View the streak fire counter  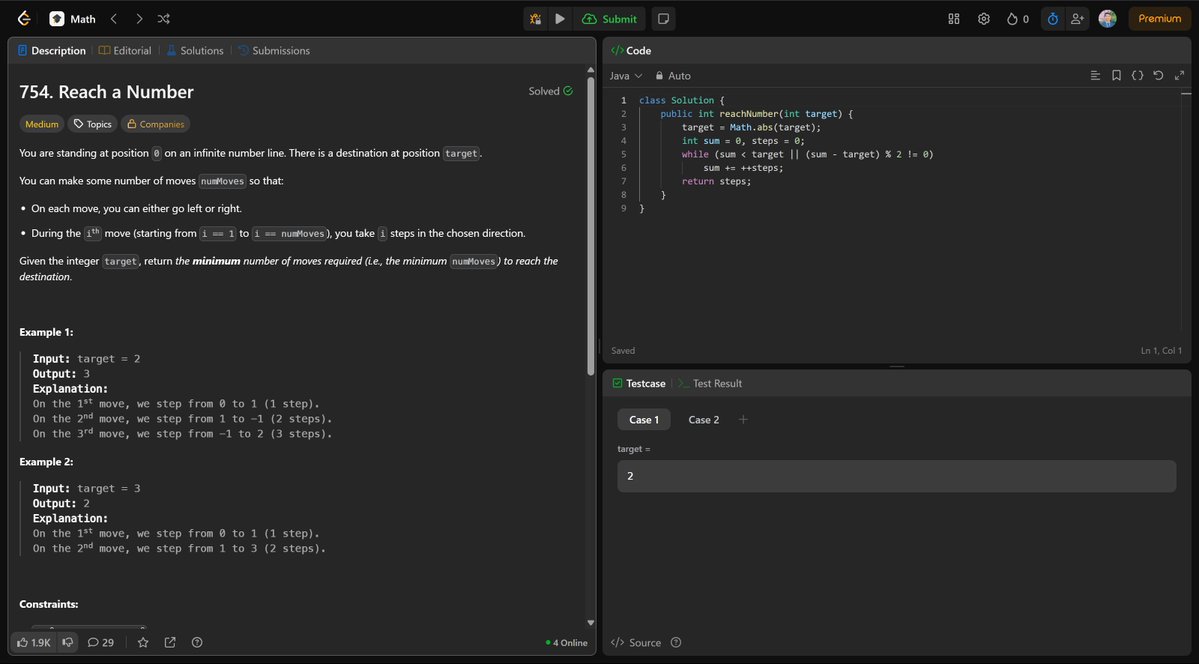click(x=1018, y=18)
